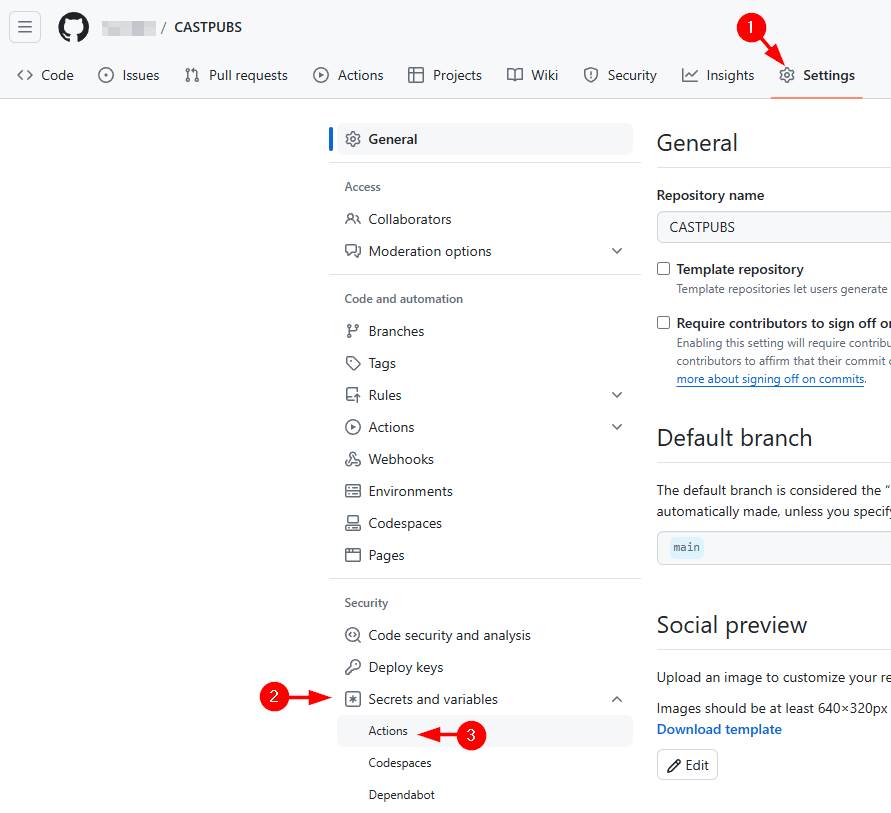Screen dimensions: 891x813
Task: Click the Branches icon in sidebar
Action: coord(352,331)
